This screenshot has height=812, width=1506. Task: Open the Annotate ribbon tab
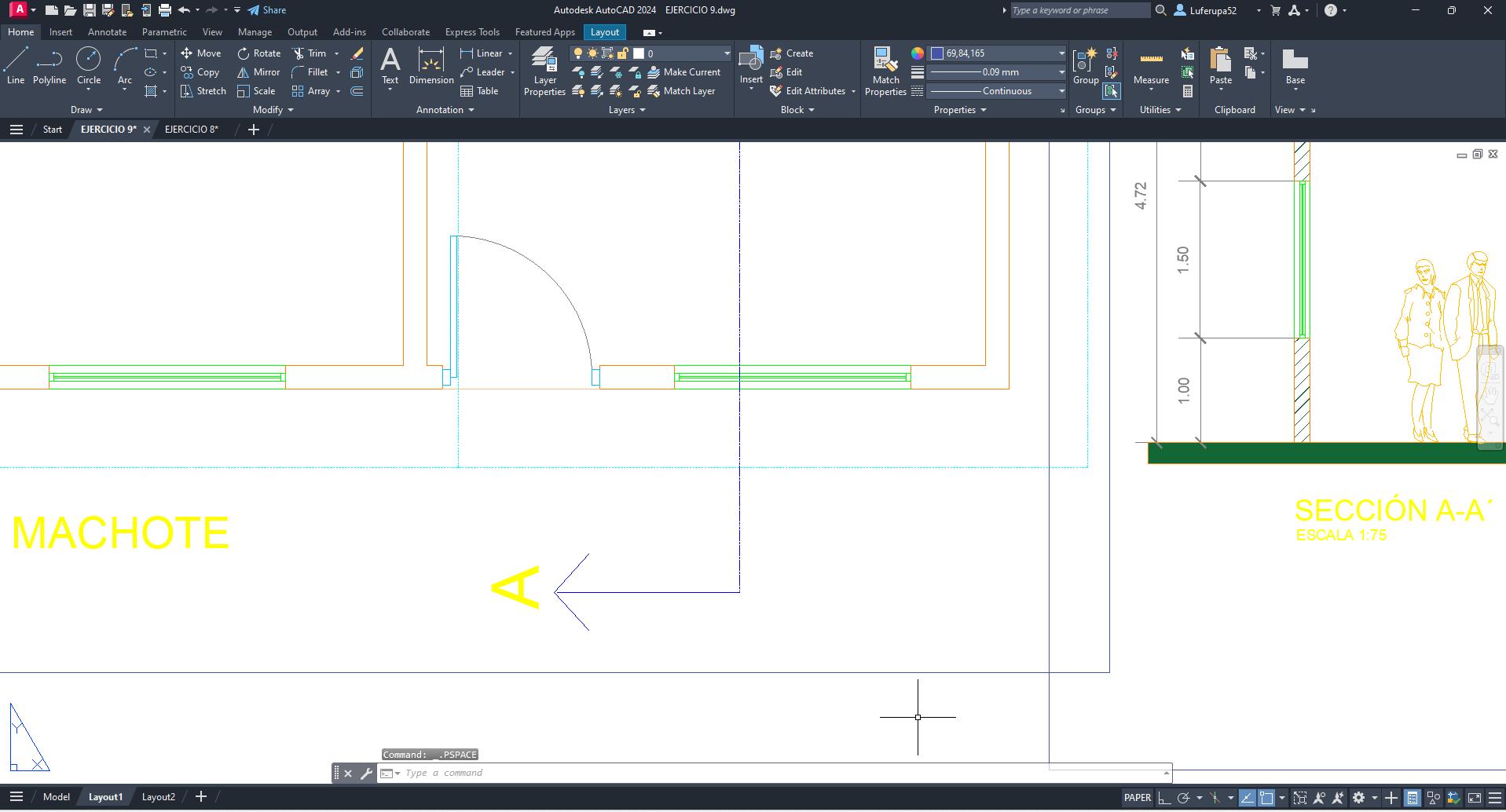[x=107, y=32]
